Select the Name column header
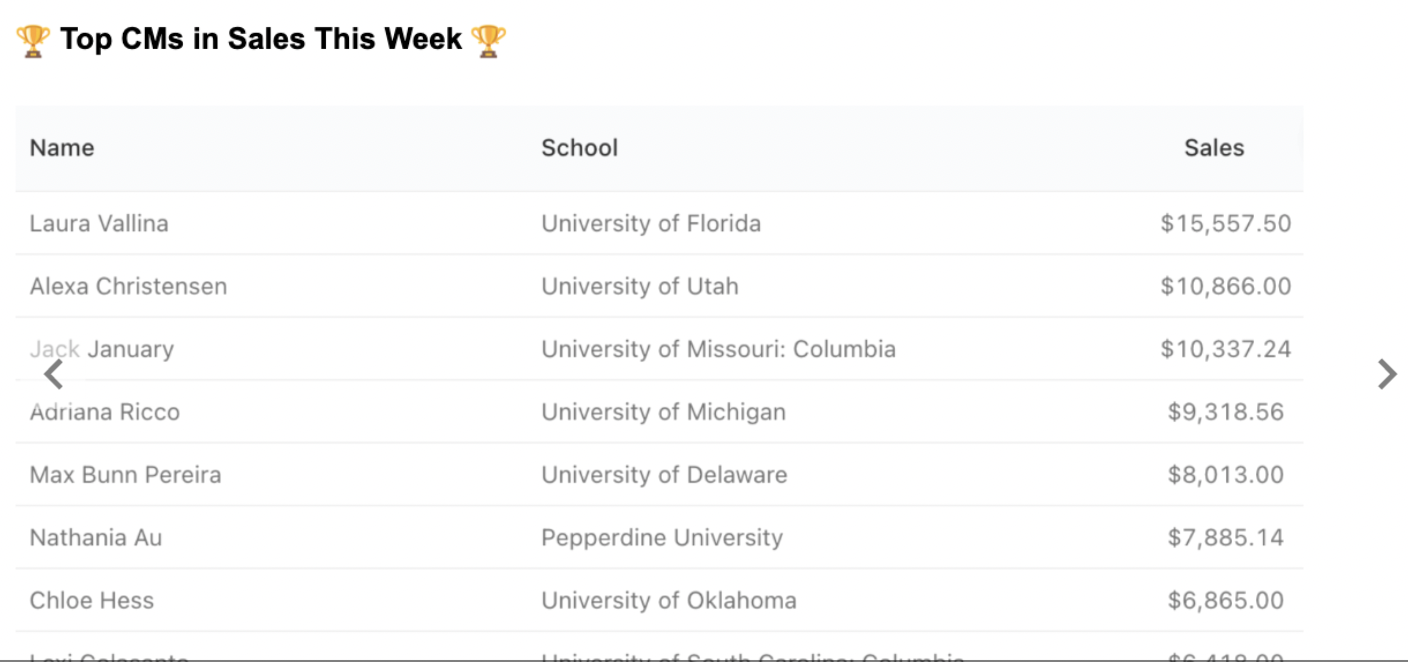The image size is (1408, 662). tap(62, 148)
